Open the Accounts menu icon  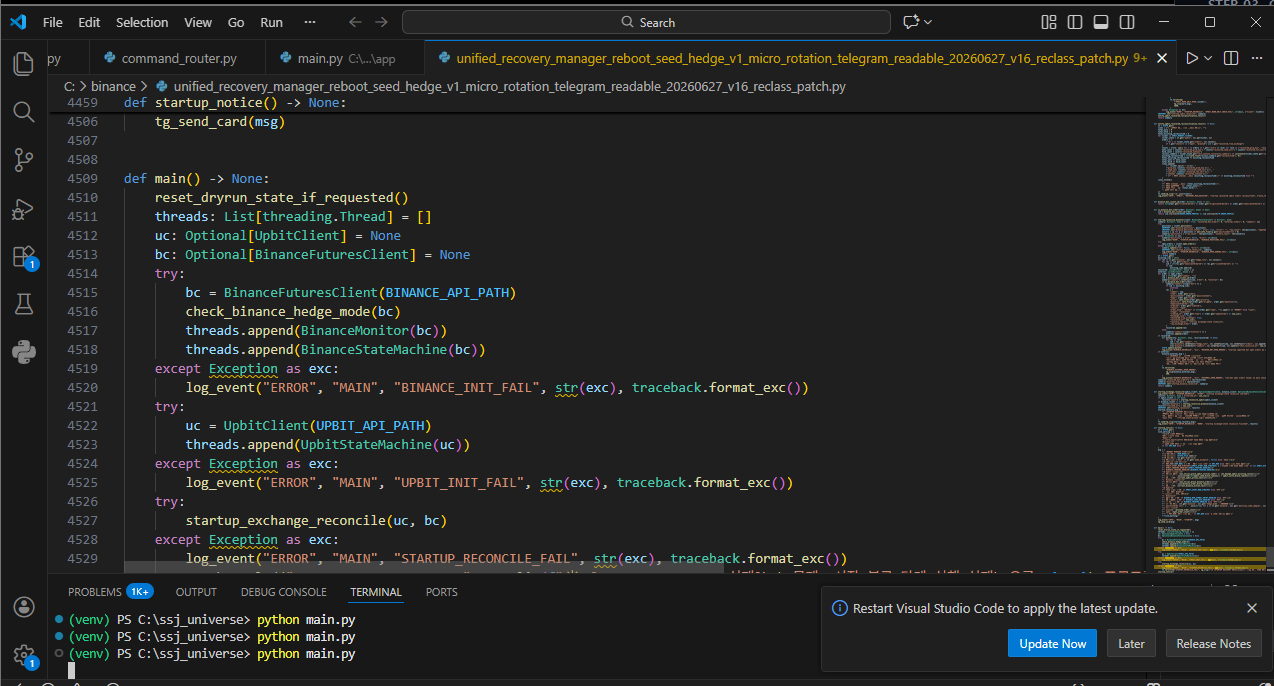(24, 607)
